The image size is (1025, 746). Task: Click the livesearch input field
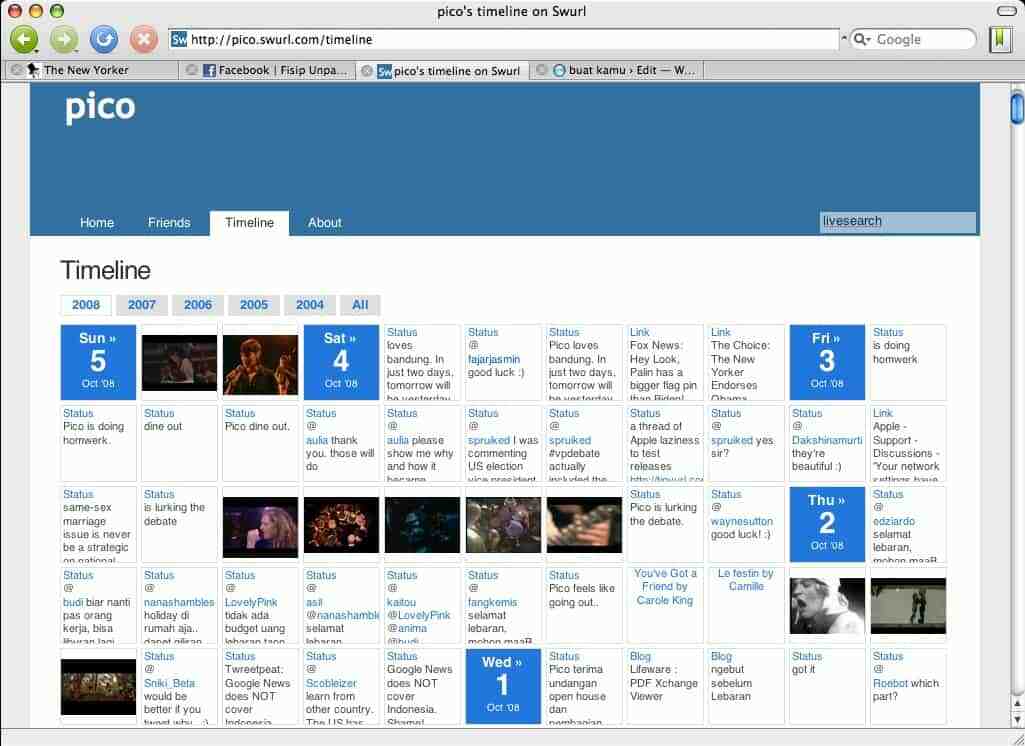coord(897,222)
